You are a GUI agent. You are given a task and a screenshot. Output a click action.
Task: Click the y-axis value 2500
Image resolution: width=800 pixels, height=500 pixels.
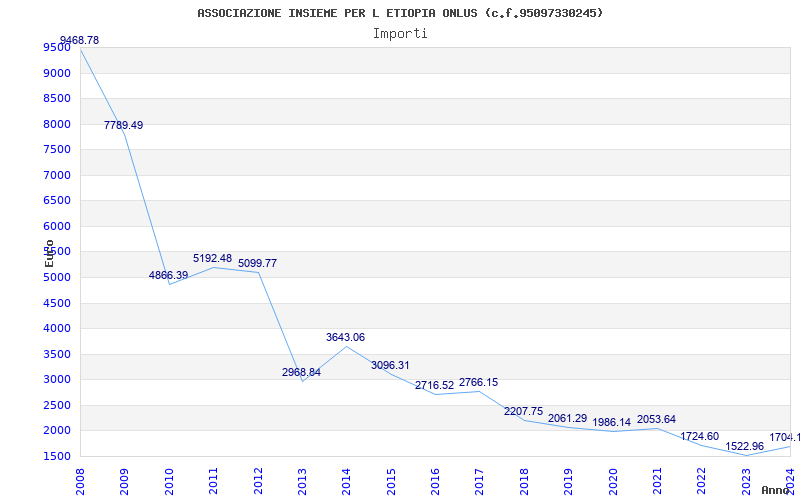(57, 406)
